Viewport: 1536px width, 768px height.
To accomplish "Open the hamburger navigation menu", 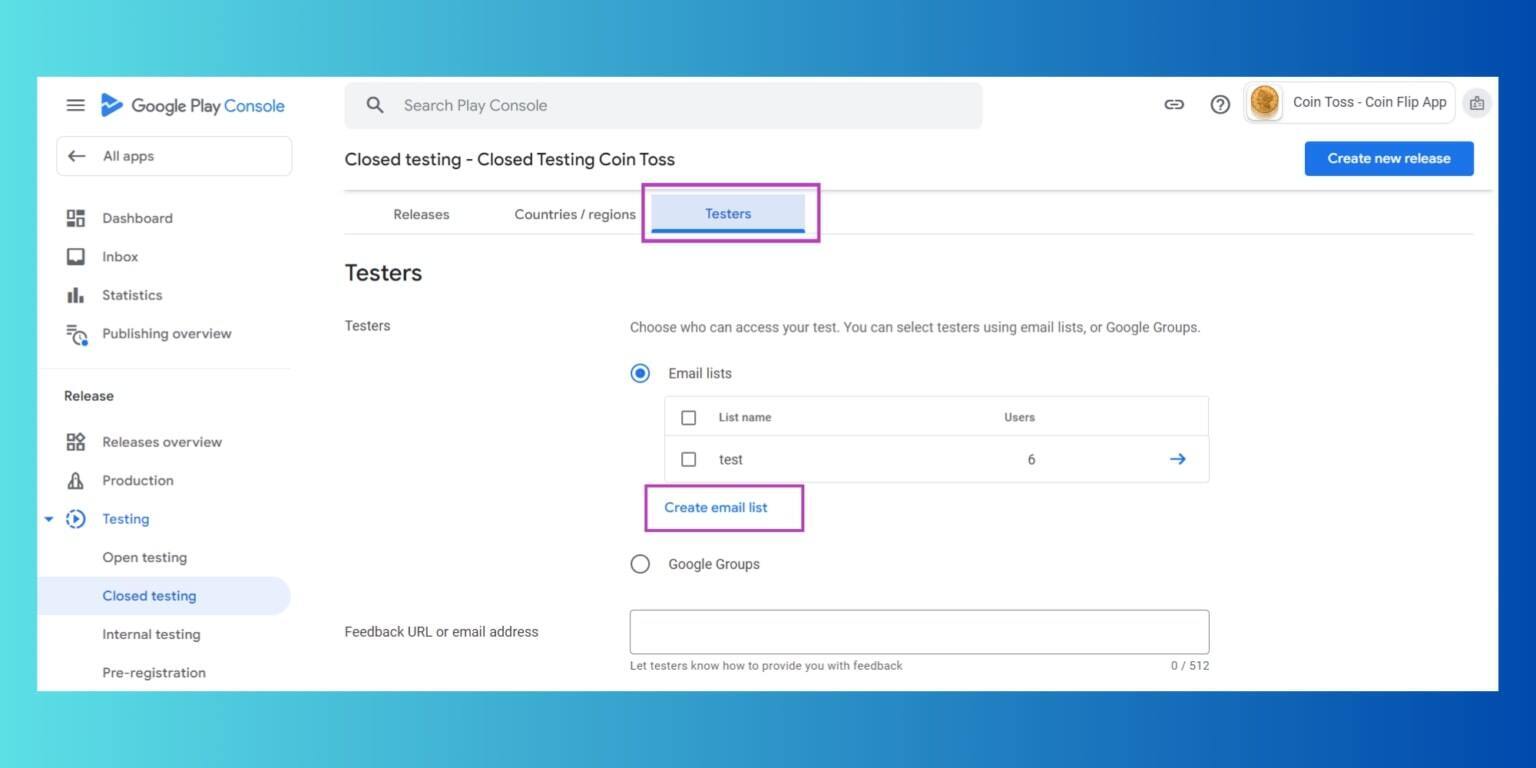I will (76, 105).
